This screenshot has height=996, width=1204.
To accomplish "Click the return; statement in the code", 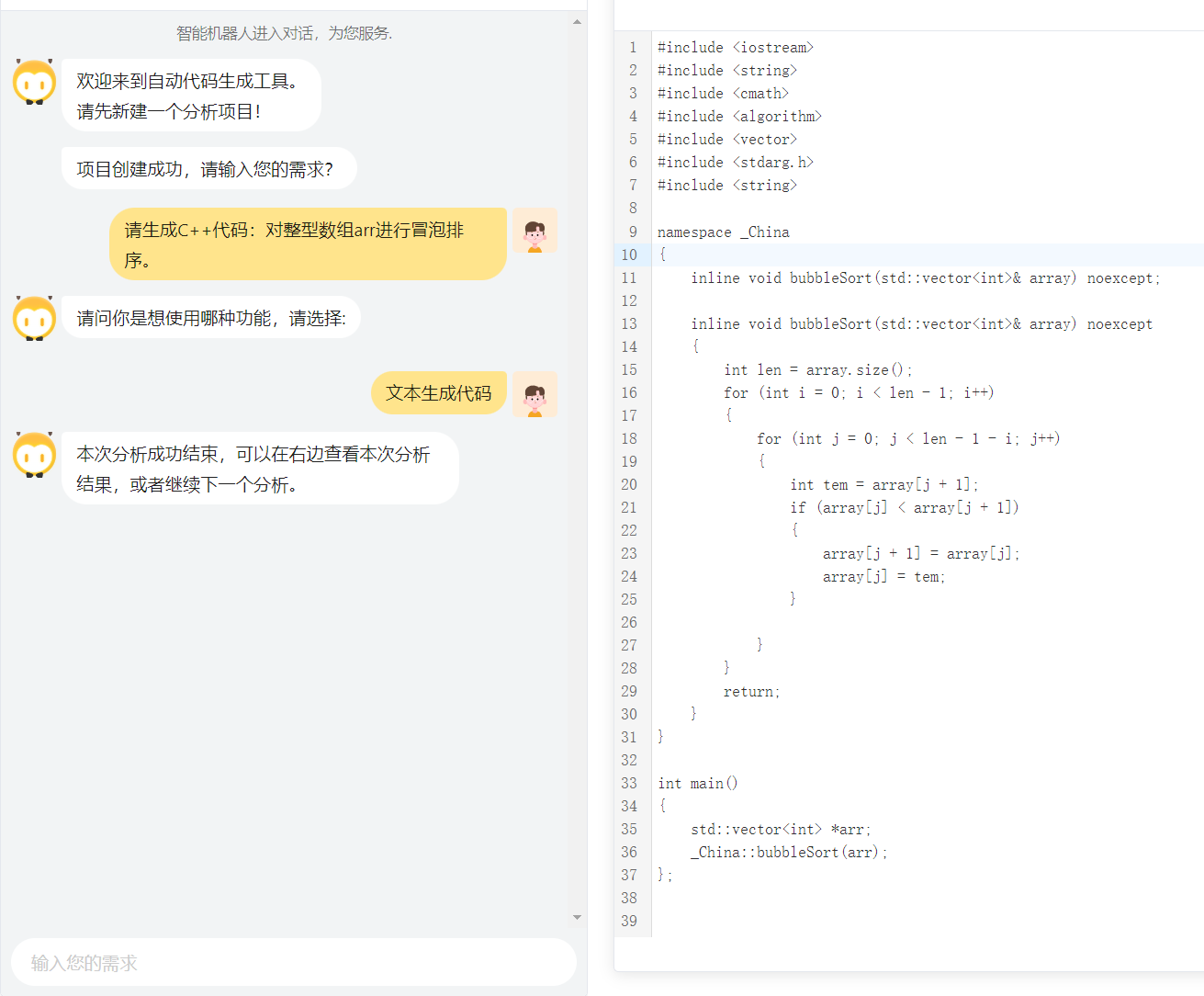I will click(x=751, y=692).
